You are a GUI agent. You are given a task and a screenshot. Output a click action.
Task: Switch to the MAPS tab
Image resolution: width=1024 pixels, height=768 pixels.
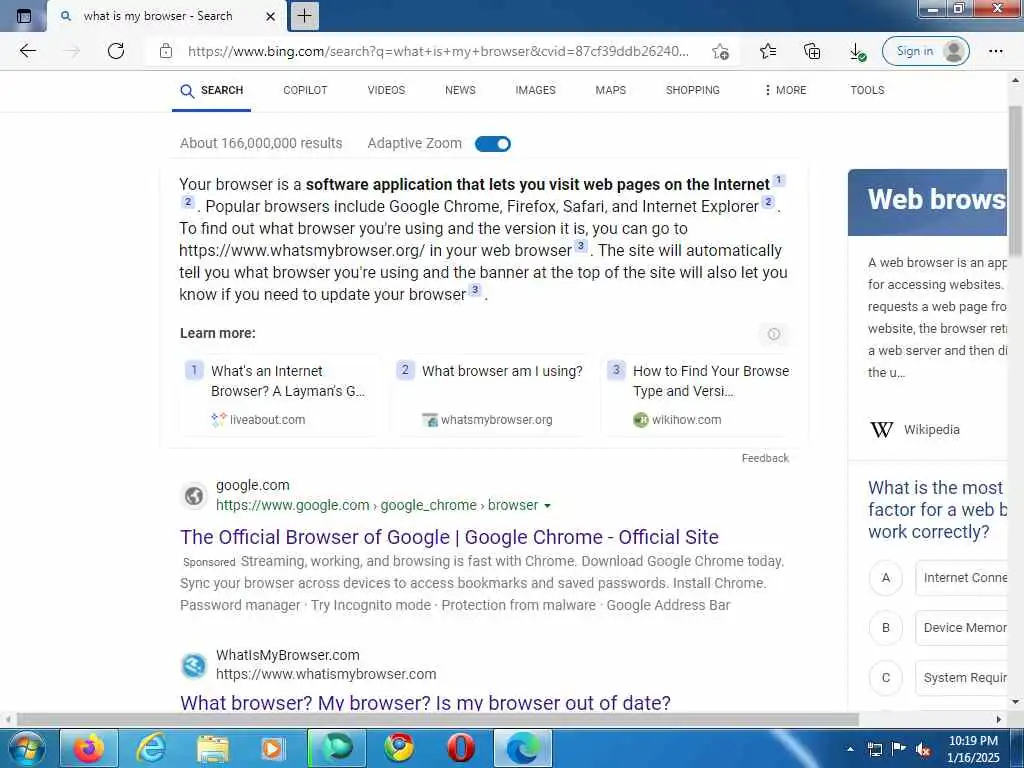pyautogui.click(x=610, y=90)
